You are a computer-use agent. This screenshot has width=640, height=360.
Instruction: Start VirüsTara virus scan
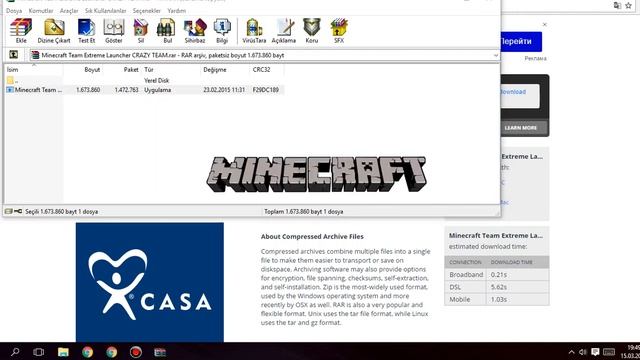click(254, 31)
